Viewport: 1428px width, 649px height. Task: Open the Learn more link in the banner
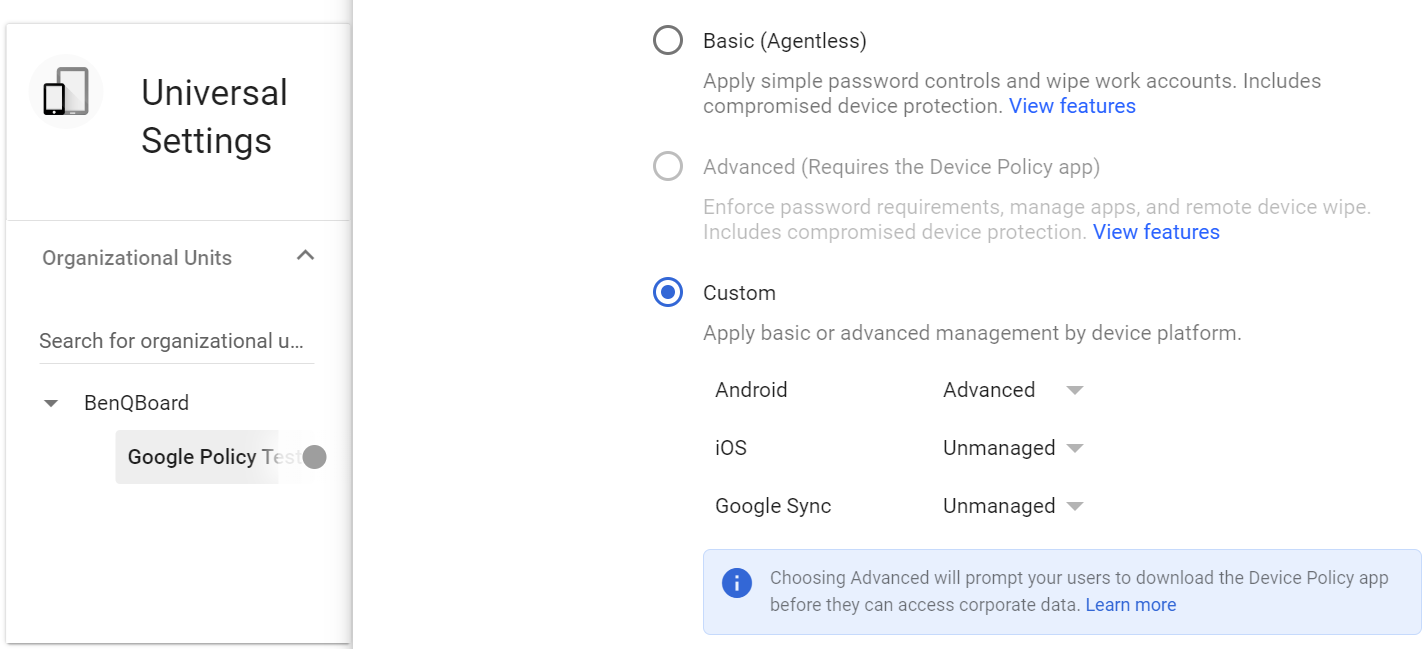tap(1131, 604)
